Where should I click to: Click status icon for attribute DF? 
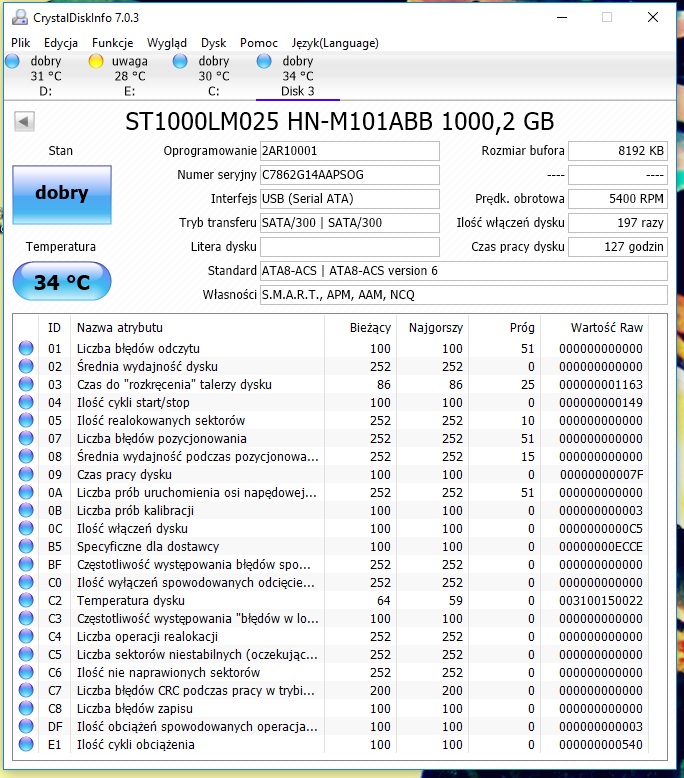26,726
